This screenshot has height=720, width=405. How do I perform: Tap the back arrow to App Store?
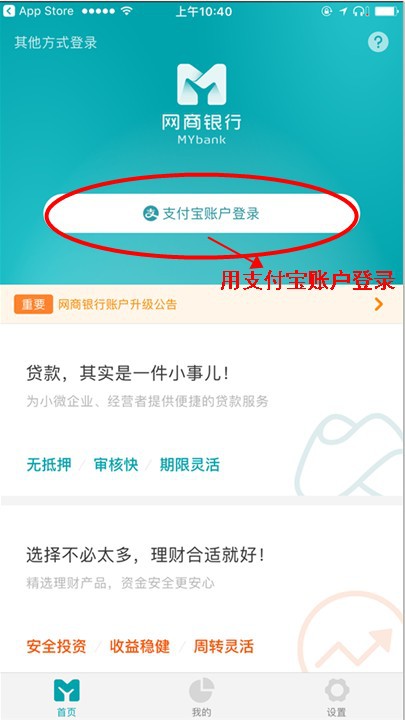(8, 11)
